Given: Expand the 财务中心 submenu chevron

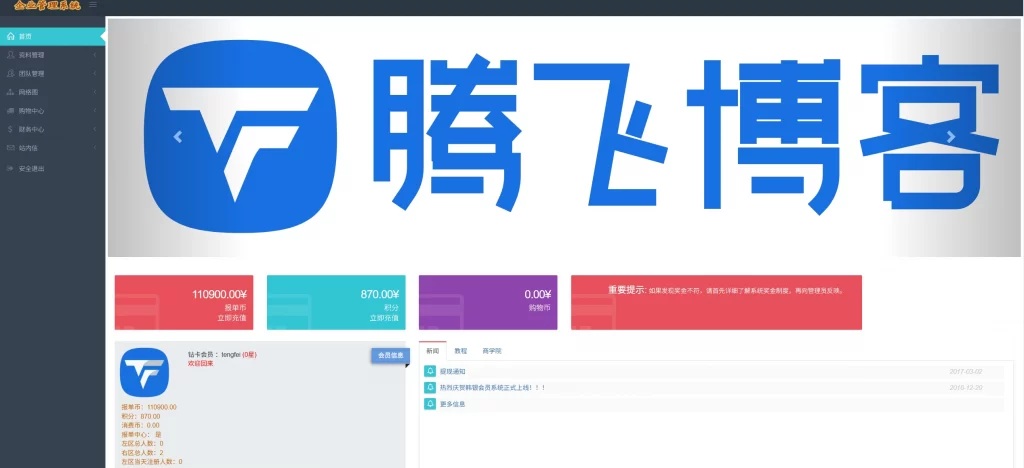Looking at the screenshot, I should tap(95, 129).
